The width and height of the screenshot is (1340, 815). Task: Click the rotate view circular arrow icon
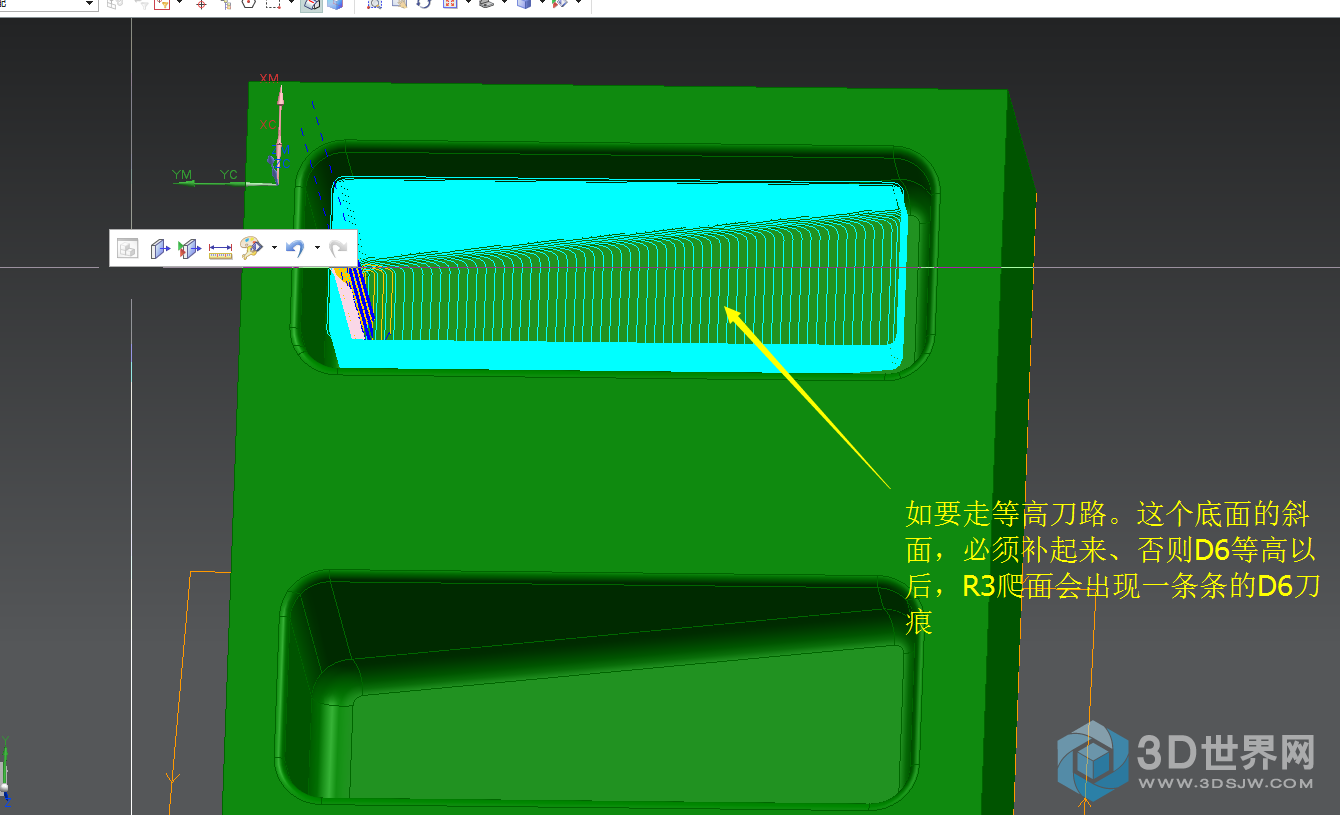coord(424,4)
